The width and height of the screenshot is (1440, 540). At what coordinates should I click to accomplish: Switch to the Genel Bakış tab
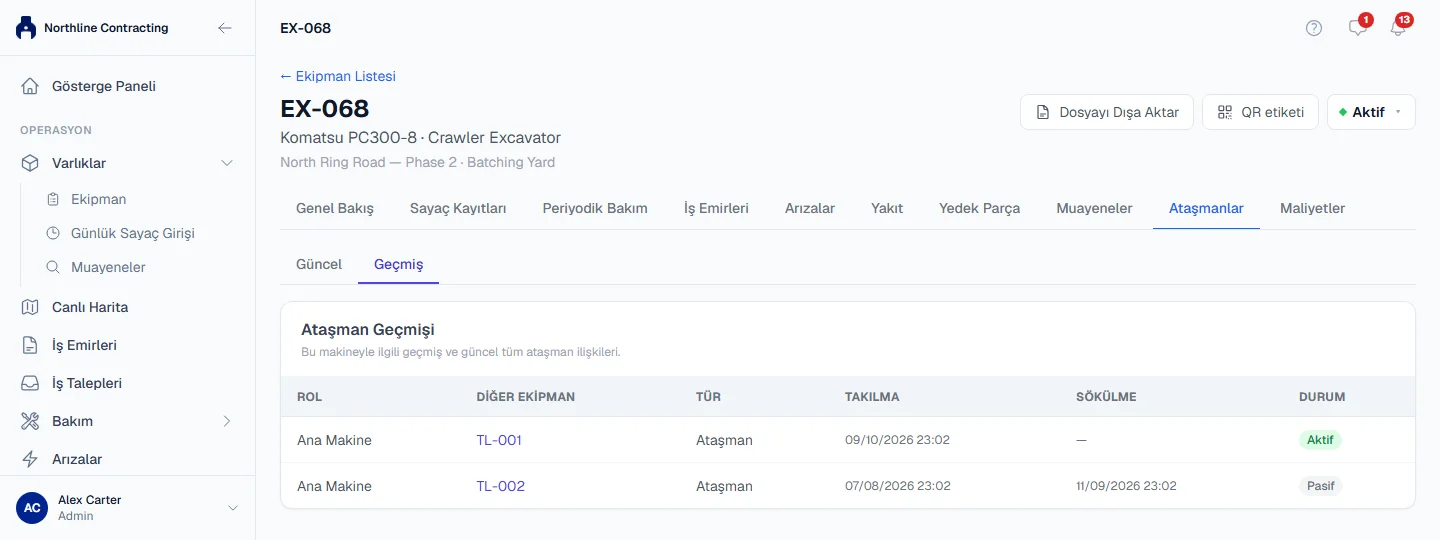[335, 208]
